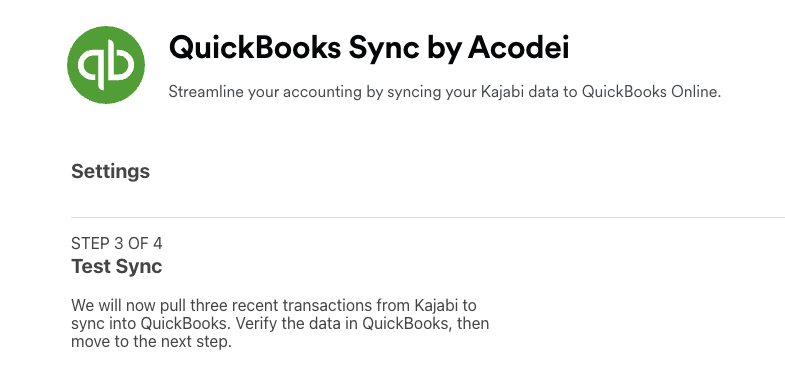Click the divider line below Settings

[x=428, y=218]
